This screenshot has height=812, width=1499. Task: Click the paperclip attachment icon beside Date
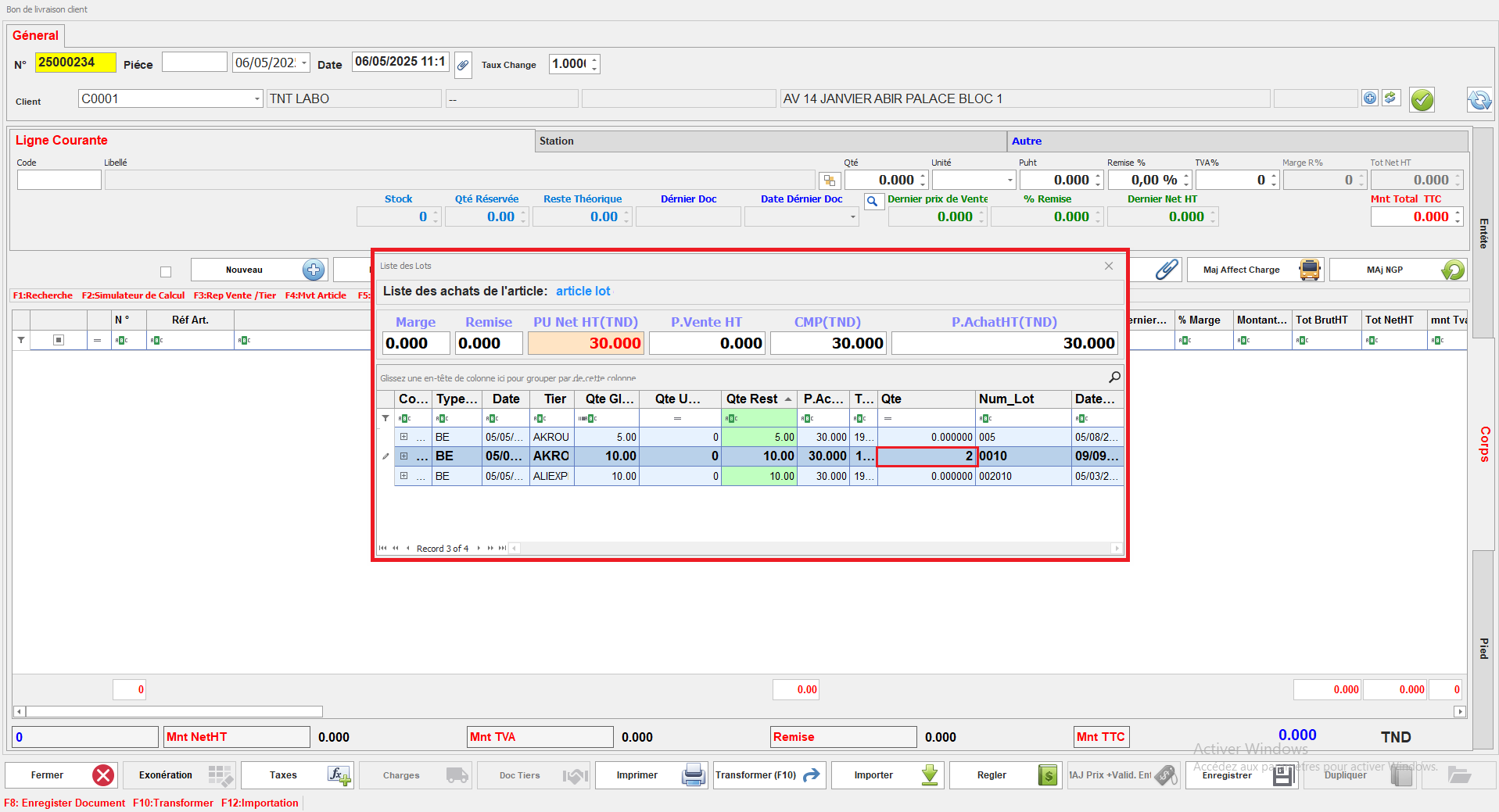pyautogui.click(x=463, y=65)
